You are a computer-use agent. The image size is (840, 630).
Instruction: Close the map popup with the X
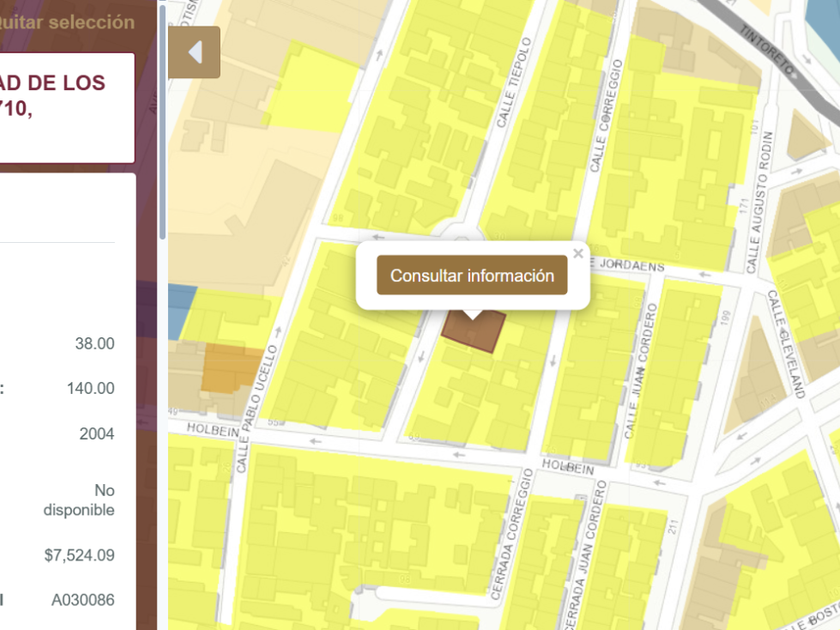click(x=578, y=253)
